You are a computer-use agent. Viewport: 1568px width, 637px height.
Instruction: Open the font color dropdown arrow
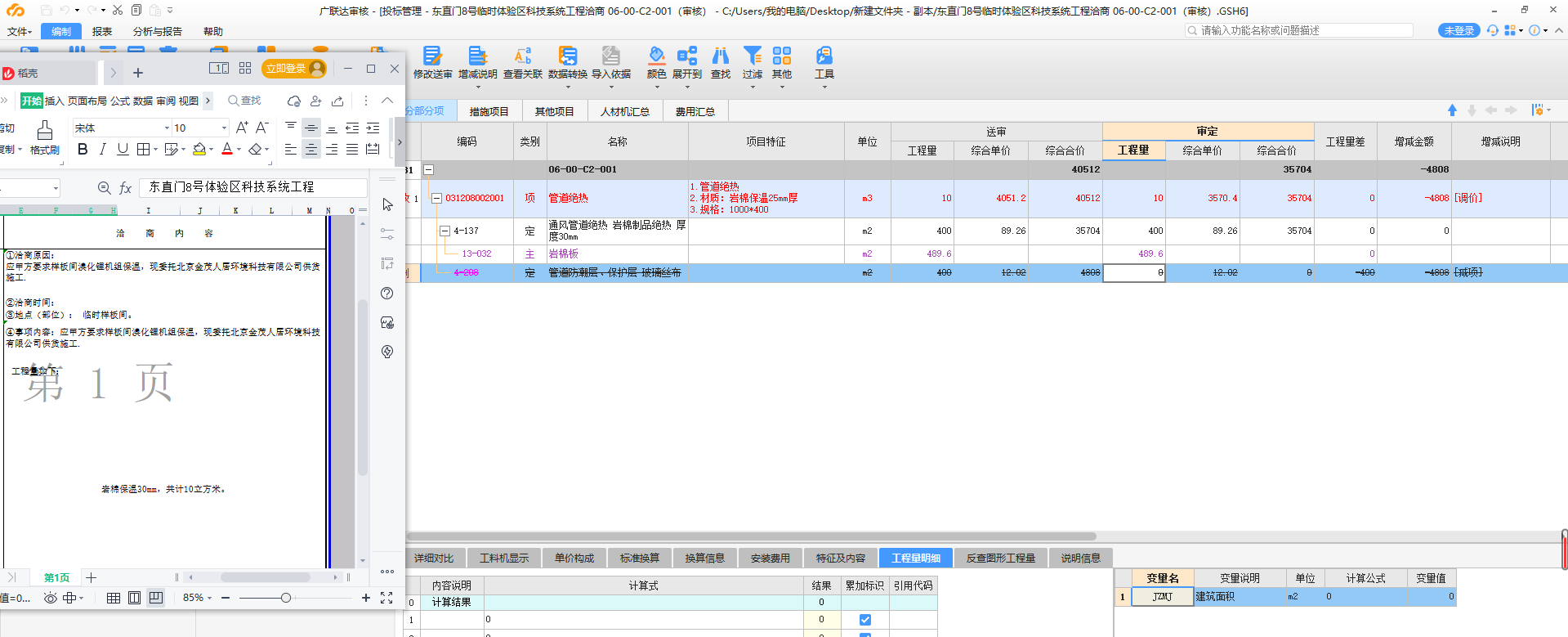pos(239,150)
